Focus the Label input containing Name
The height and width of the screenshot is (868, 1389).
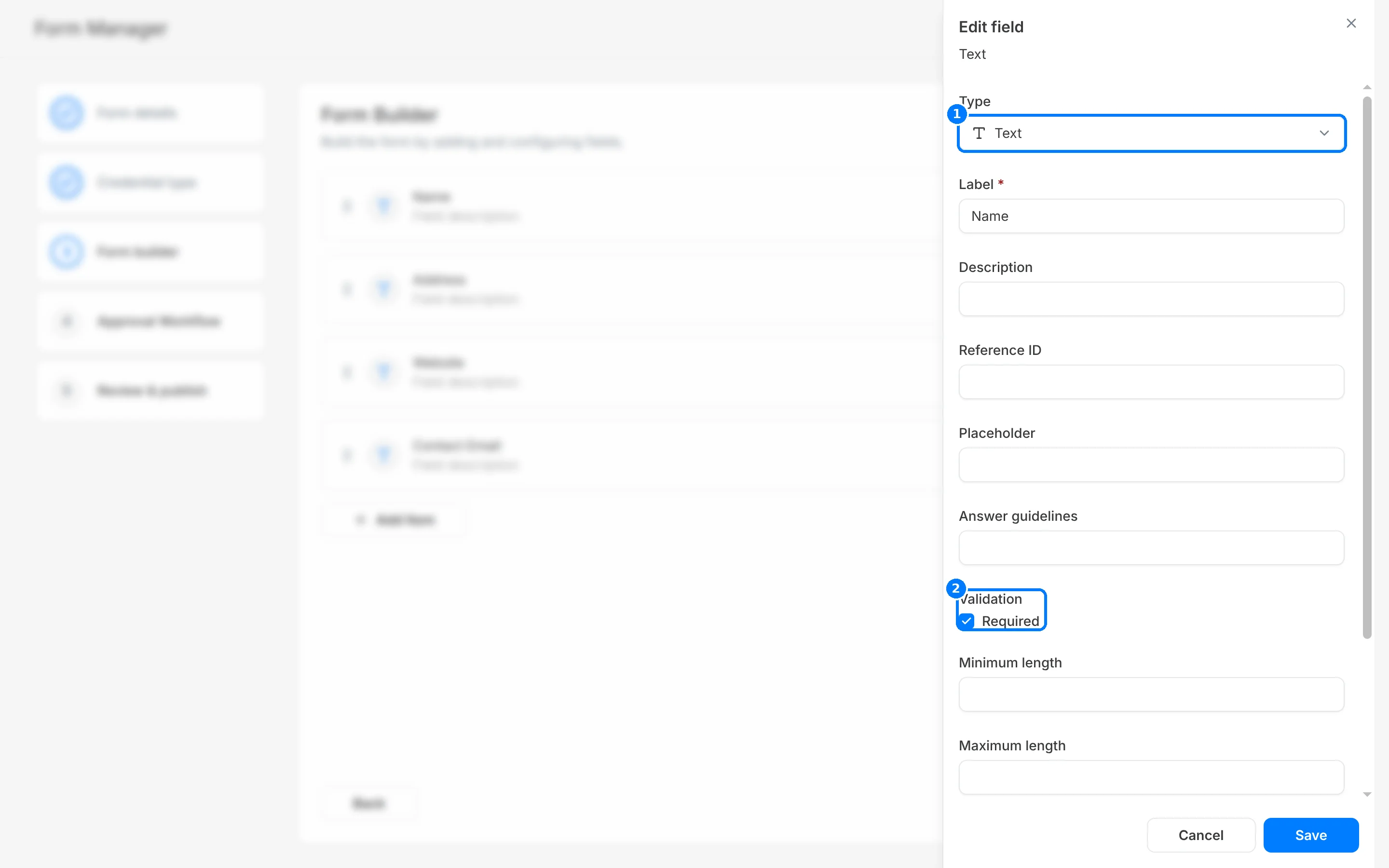[x=1151, y=216]
